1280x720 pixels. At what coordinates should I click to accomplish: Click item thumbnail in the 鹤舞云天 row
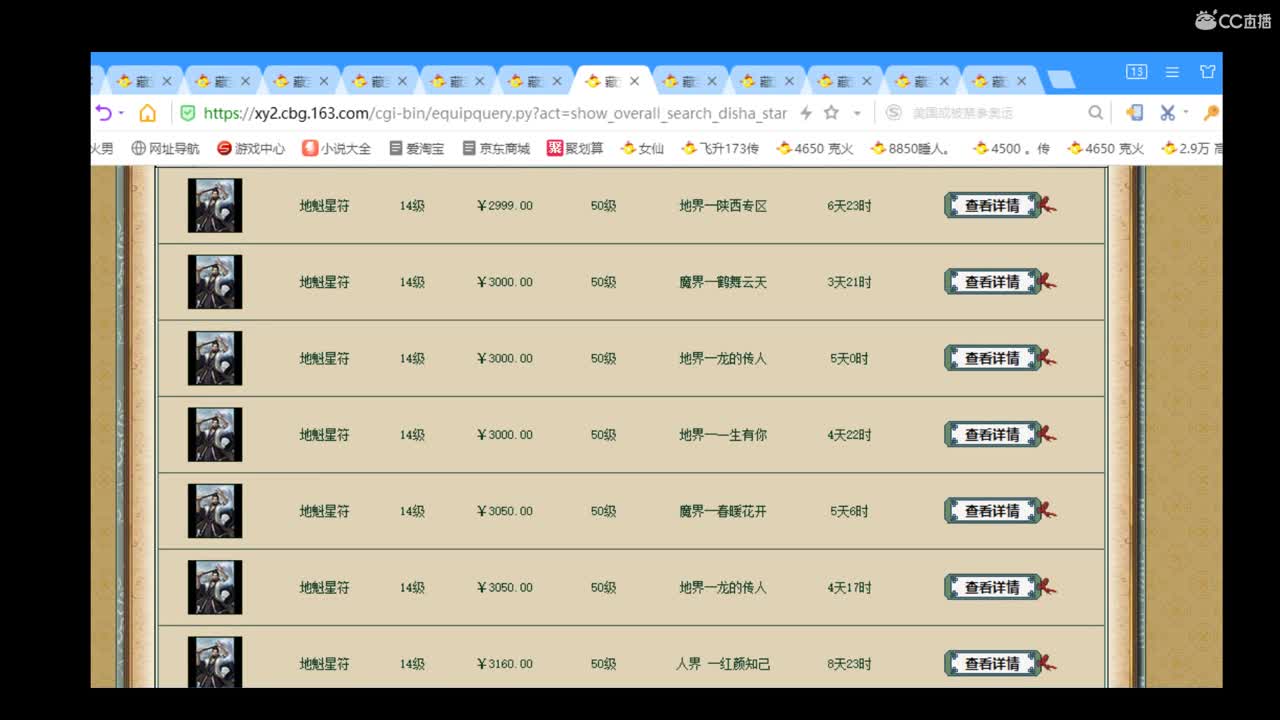tap(215, 281)
